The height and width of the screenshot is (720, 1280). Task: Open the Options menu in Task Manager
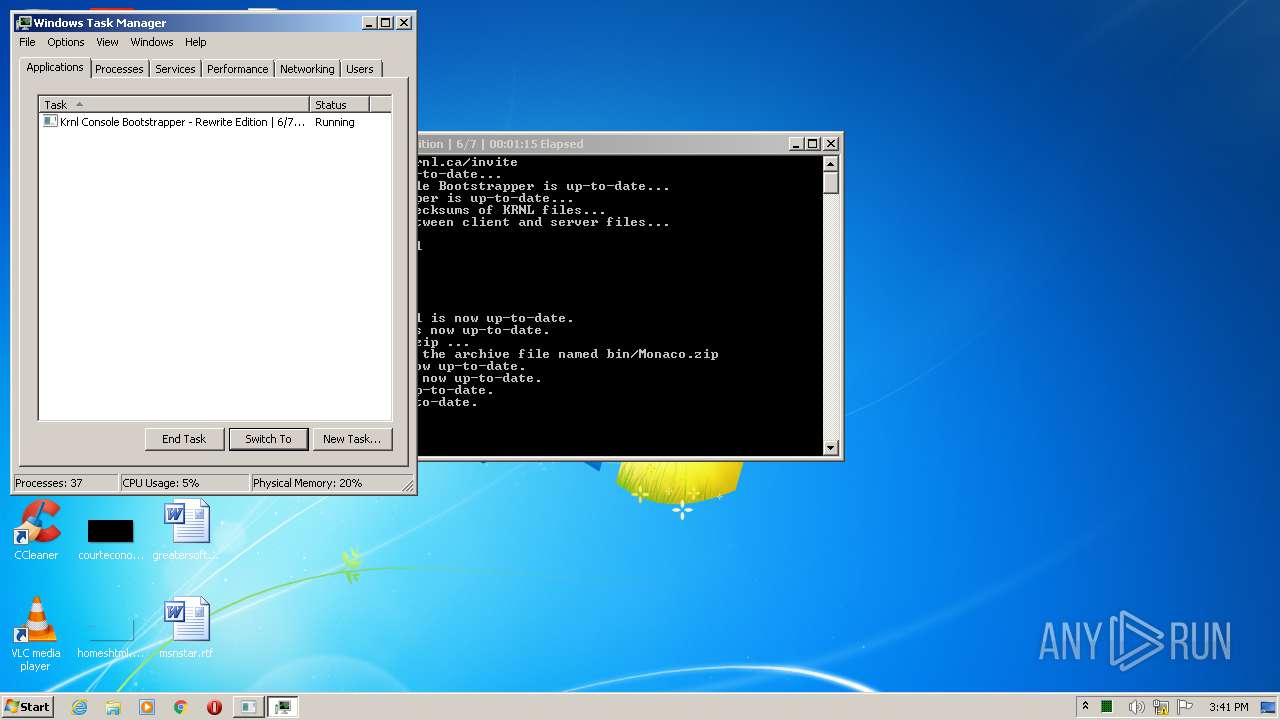[x=66, y=42]
